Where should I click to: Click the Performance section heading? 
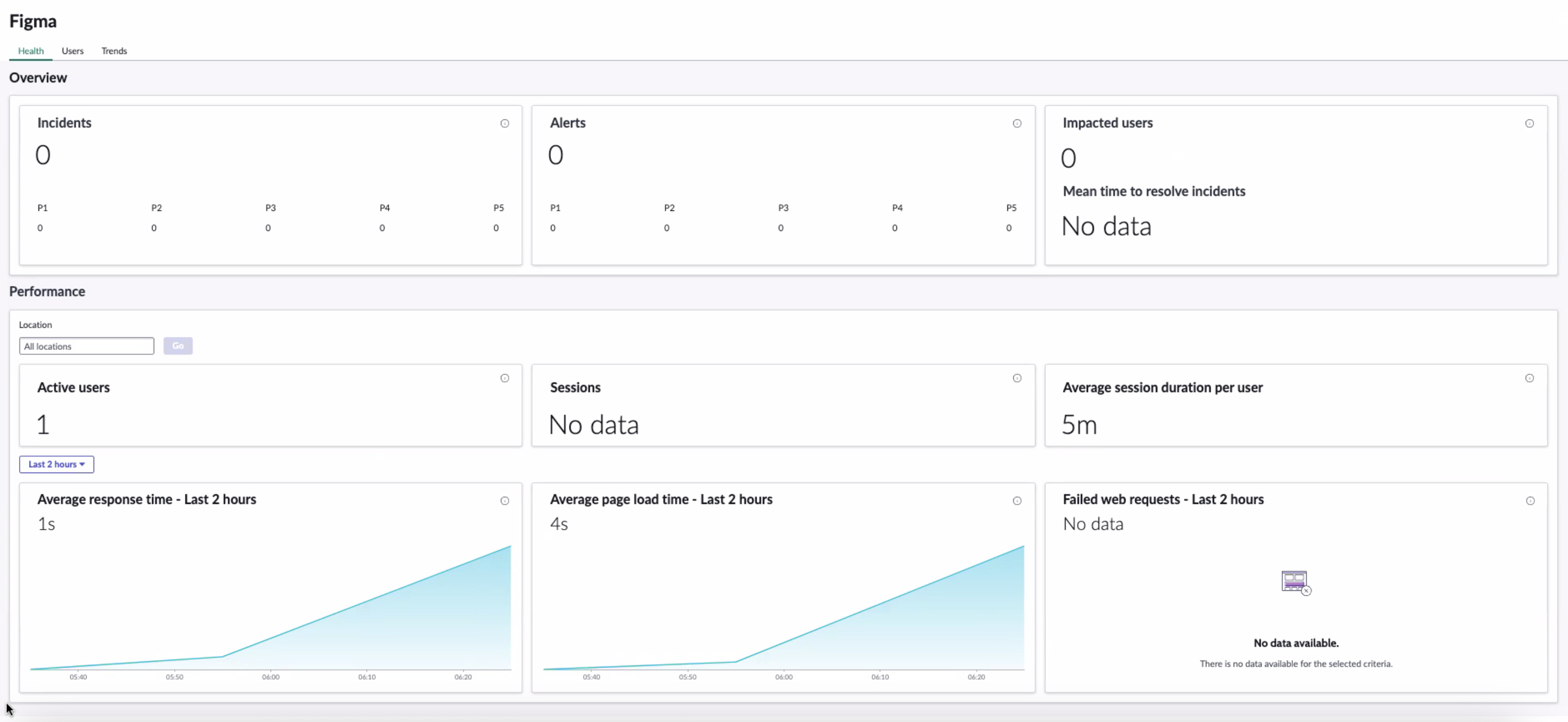[47, 292]
